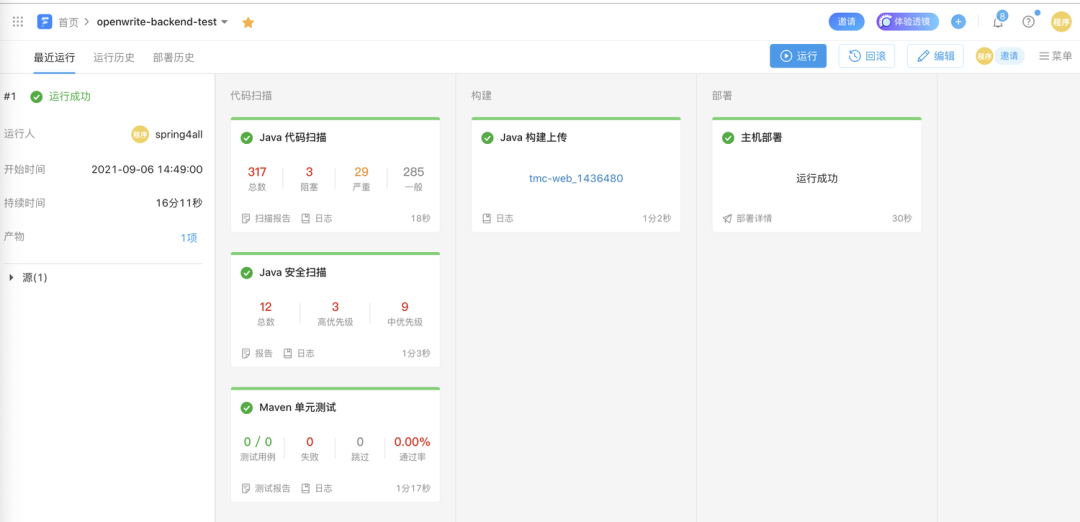The image size is (1080, 522).
Task: Open the notifications bell icon
Action: (x=998, y=22)
